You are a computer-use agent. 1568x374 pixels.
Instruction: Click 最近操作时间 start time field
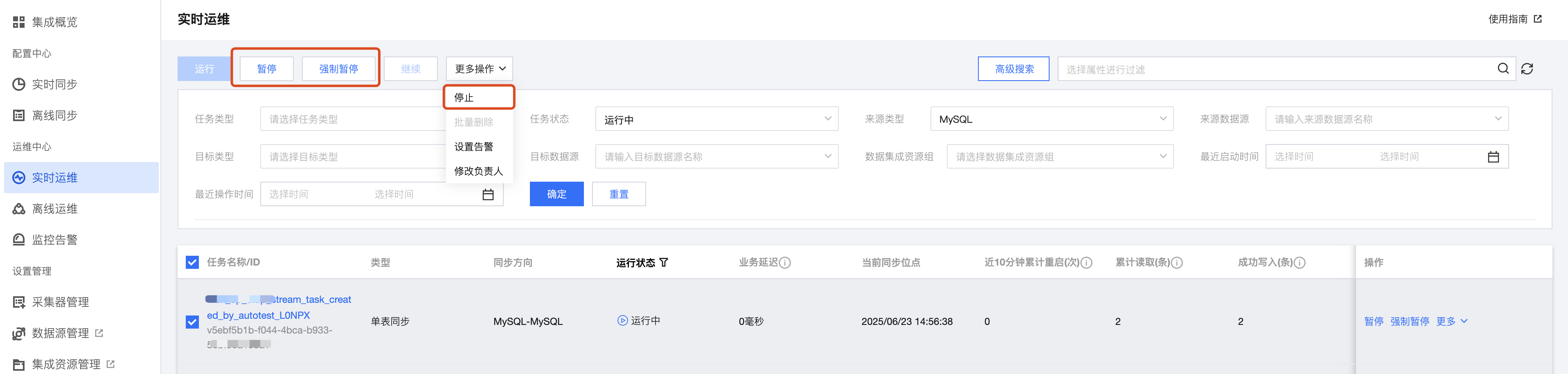click(x=288, y=194)
